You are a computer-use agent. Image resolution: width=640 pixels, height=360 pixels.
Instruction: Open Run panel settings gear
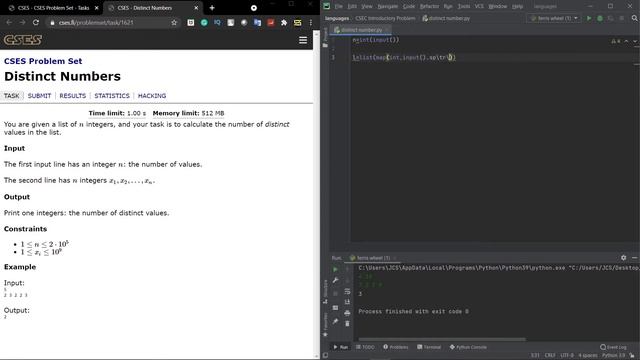pos(623,258)
